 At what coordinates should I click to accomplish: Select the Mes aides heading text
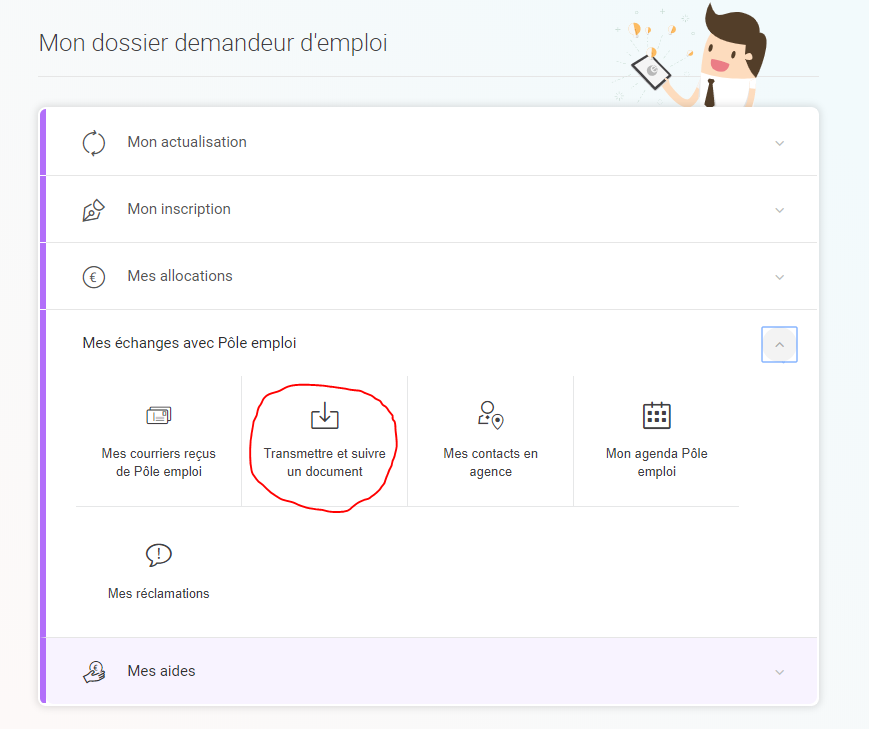(161, 671)
